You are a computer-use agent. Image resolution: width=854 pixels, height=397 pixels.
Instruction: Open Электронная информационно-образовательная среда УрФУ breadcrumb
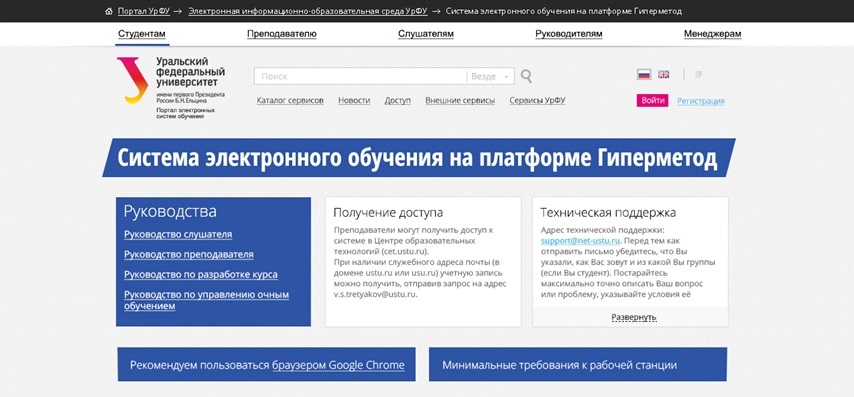tap(308, 11)
